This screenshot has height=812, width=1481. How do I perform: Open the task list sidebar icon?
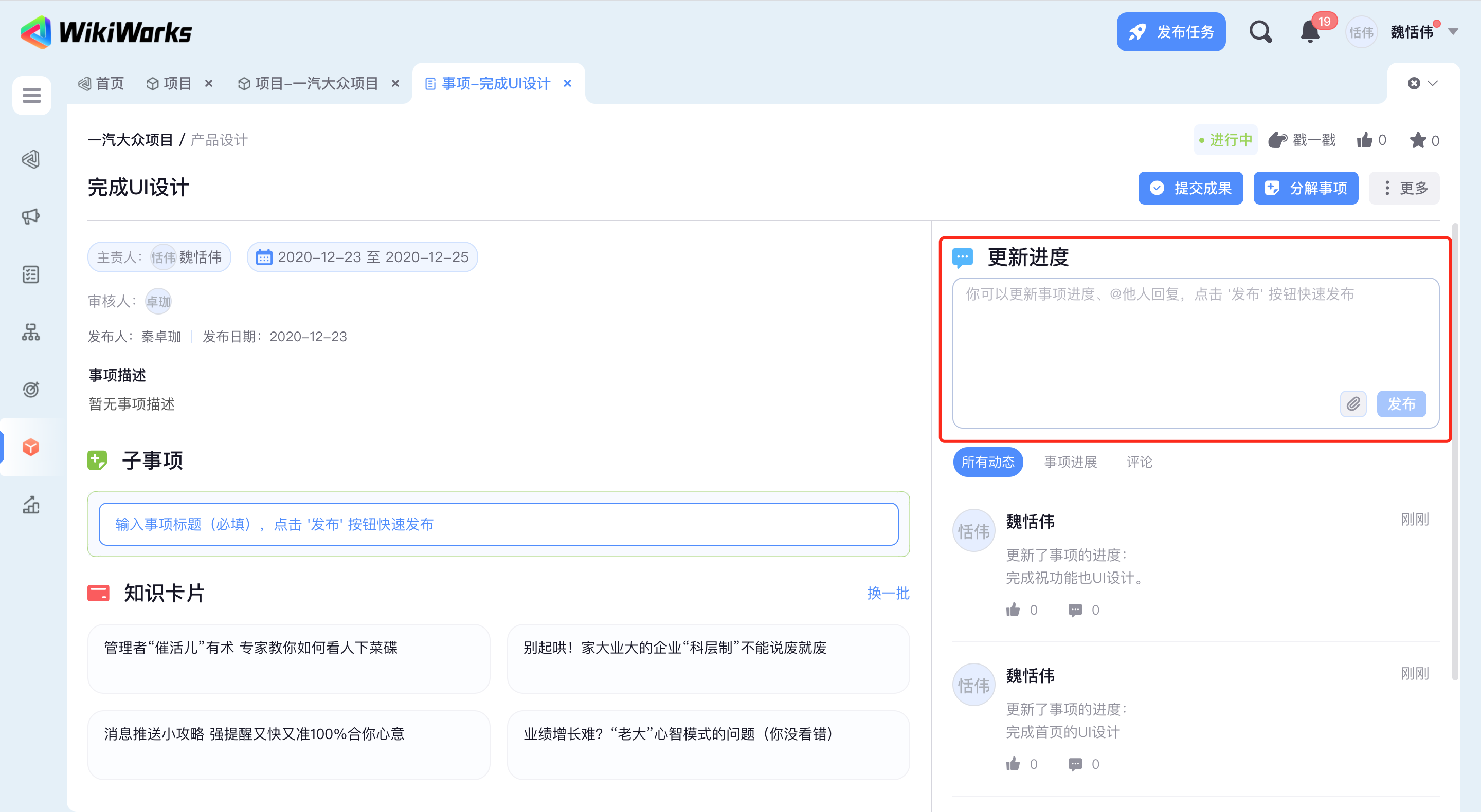(x=31, y=274)
